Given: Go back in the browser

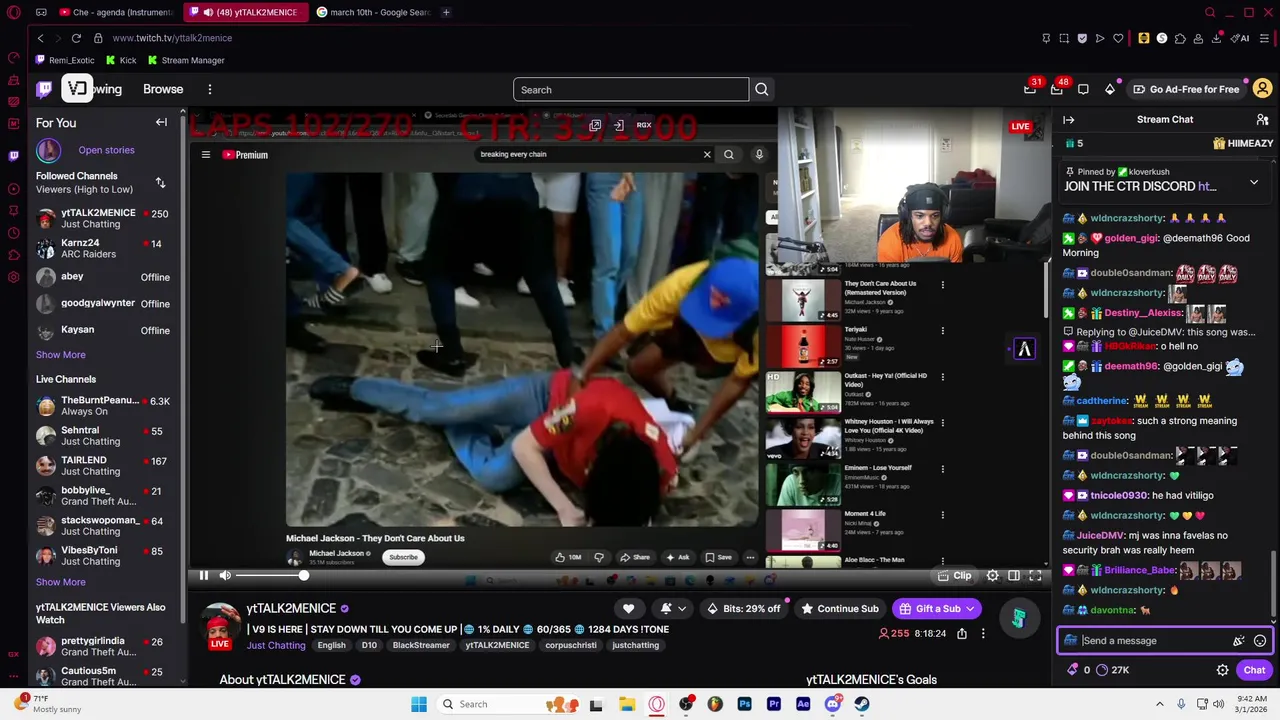Looking at the screenshot, I should [40, 38].
